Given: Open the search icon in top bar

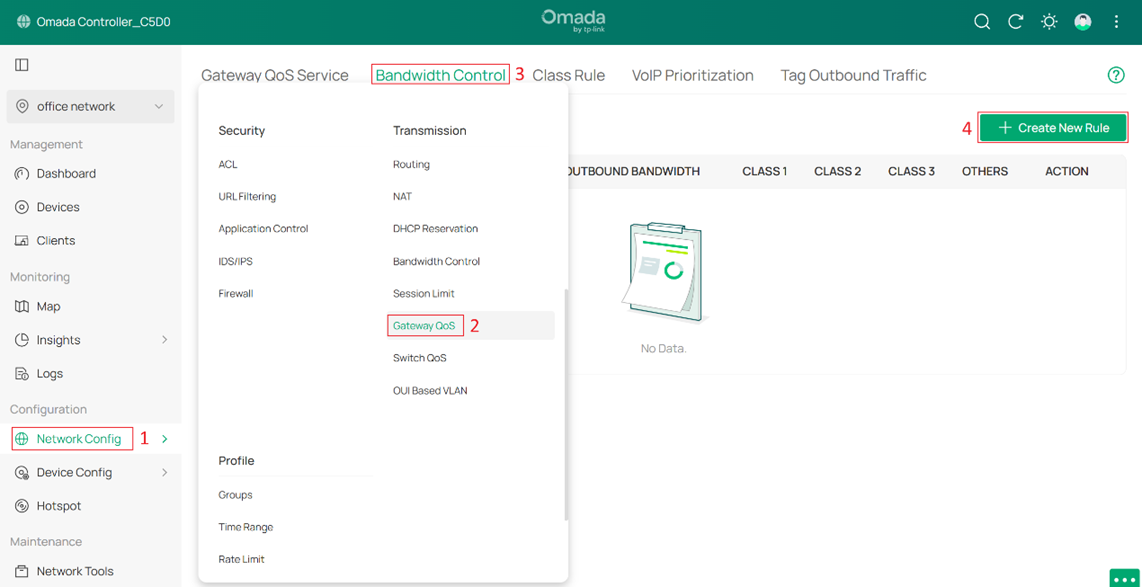Looking at the screenshot, I should click(x=981, y=21).
